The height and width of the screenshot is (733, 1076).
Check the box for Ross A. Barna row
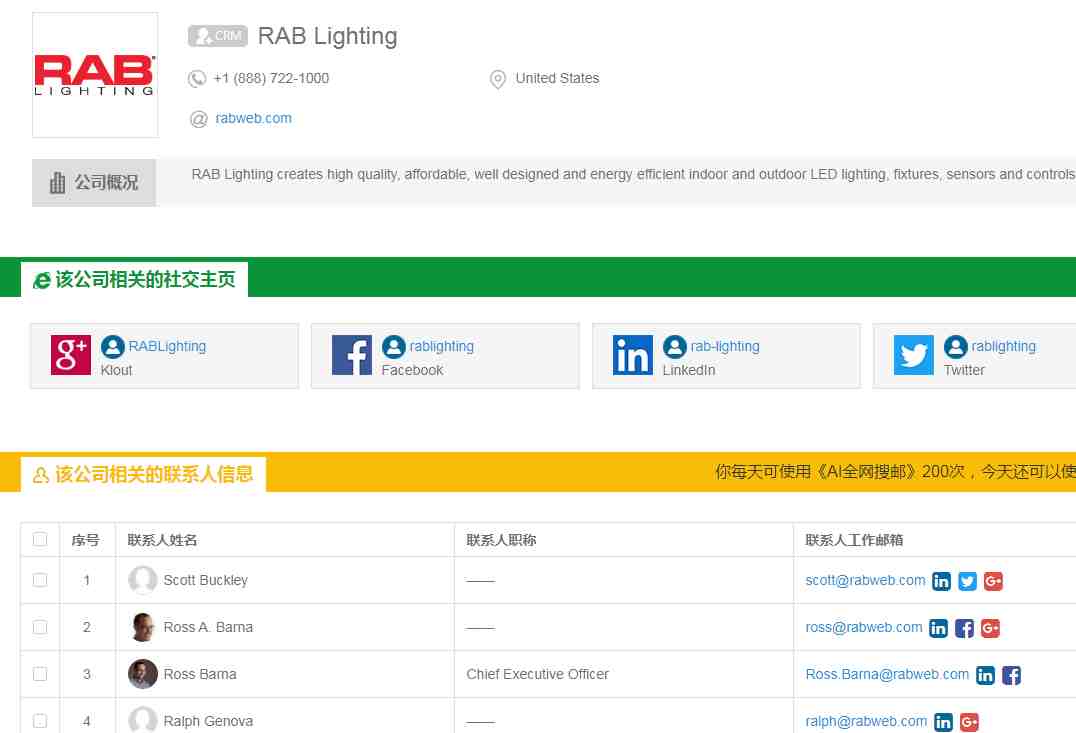coord(40,627)
